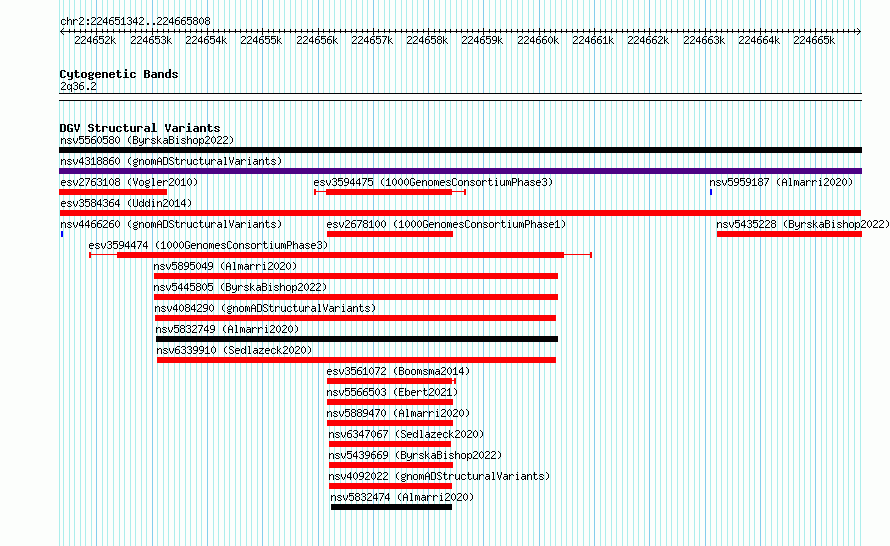Select the red bar under nsv6347067
The width and height of the screenshot is (890, 546).
point(390,444)
